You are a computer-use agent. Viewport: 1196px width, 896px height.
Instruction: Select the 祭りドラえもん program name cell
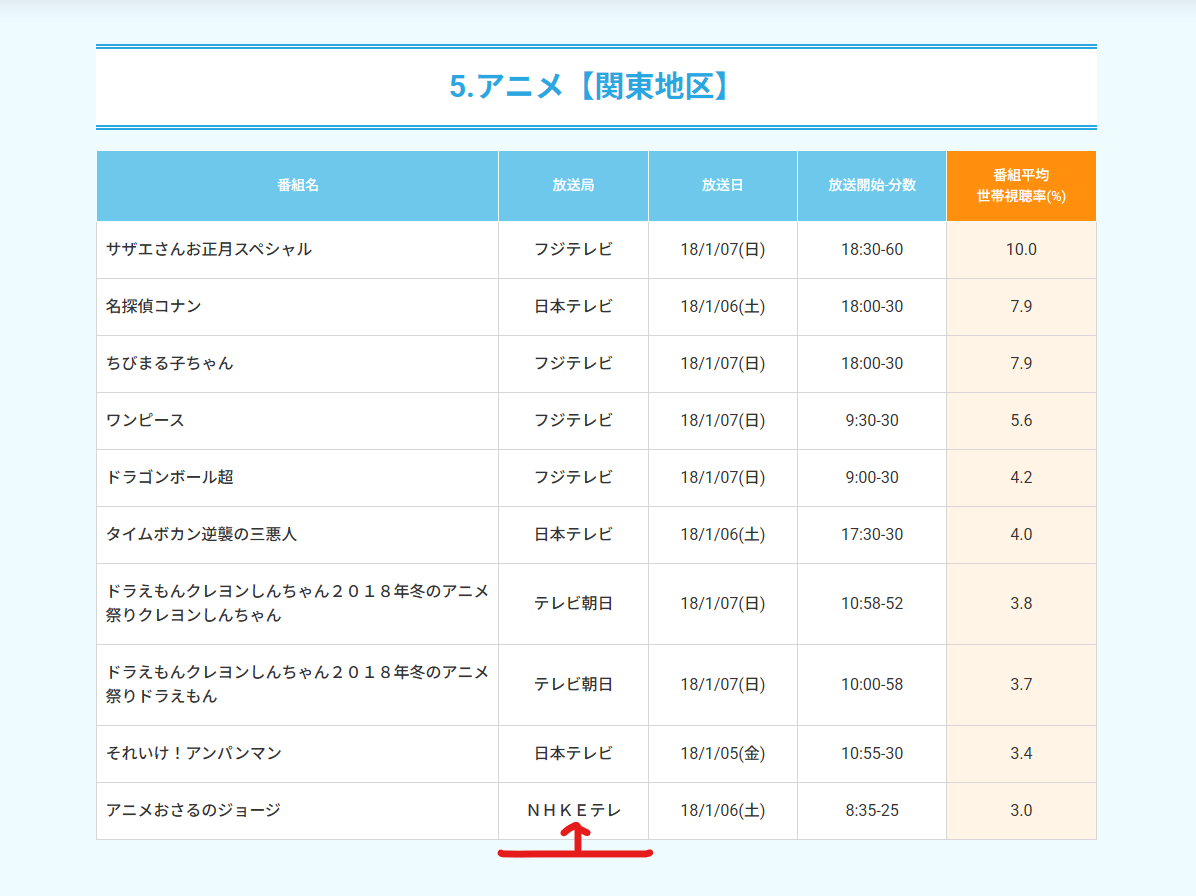click(297, 684)
